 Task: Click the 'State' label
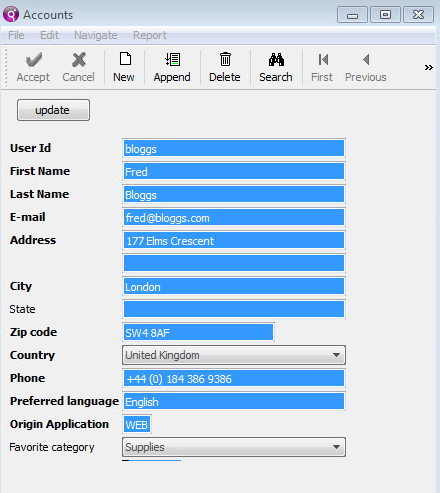(22, 309)
